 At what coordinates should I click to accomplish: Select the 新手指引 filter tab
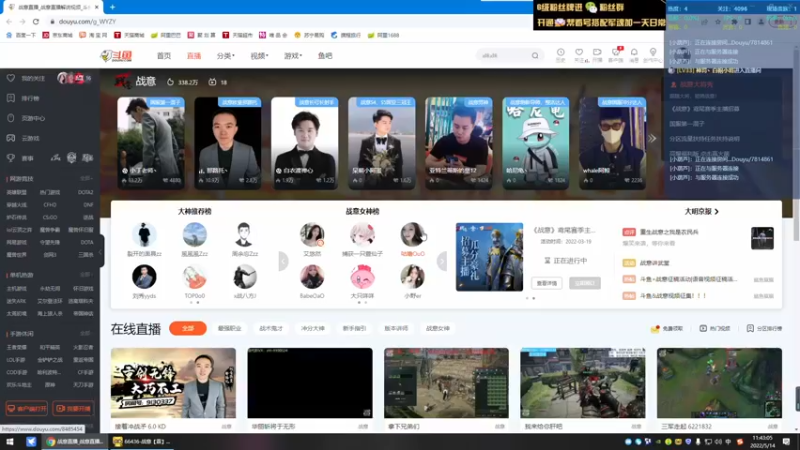[354, 329]
